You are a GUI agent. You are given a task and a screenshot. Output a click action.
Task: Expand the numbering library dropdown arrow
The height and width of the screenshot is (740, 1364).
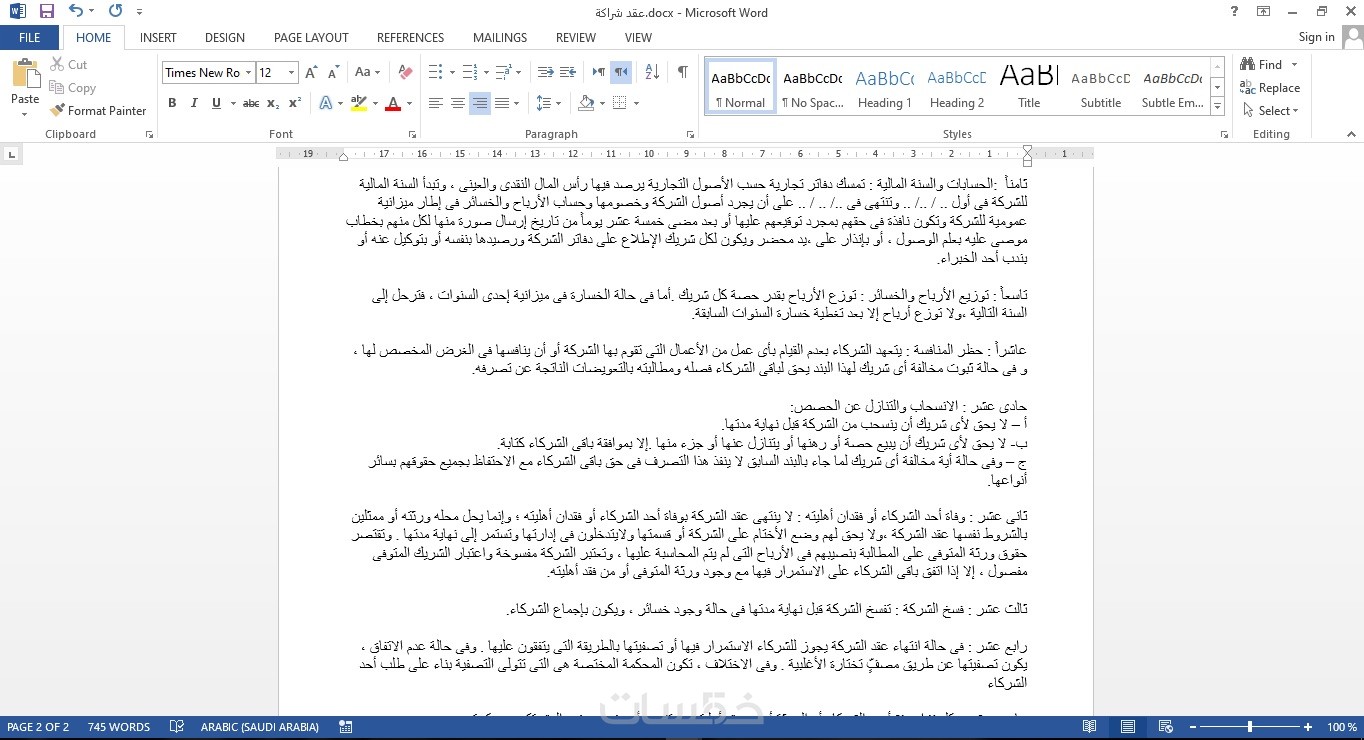[x=486, y=72]
